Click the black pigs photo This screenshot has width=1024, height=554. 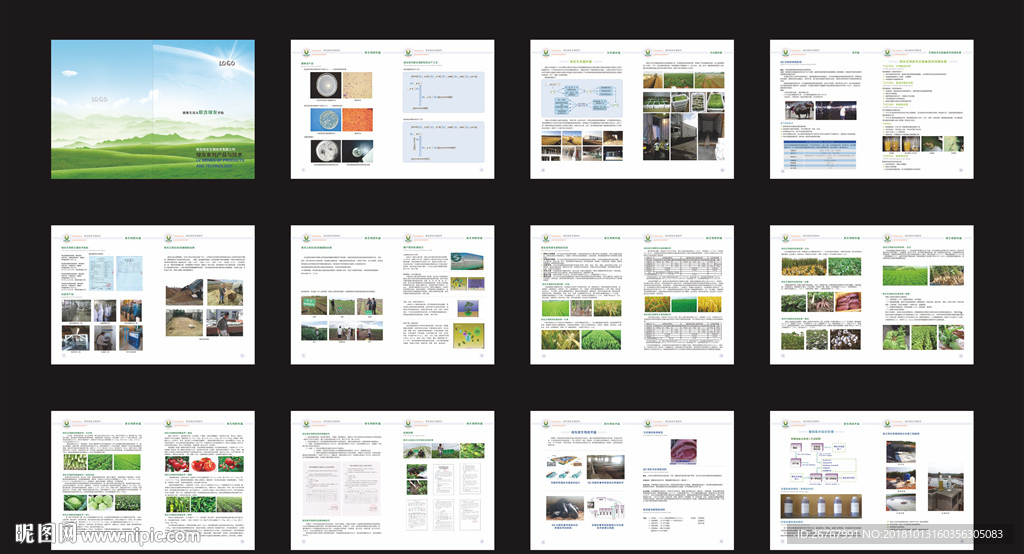pyautogui.click(x=566, y=508)
